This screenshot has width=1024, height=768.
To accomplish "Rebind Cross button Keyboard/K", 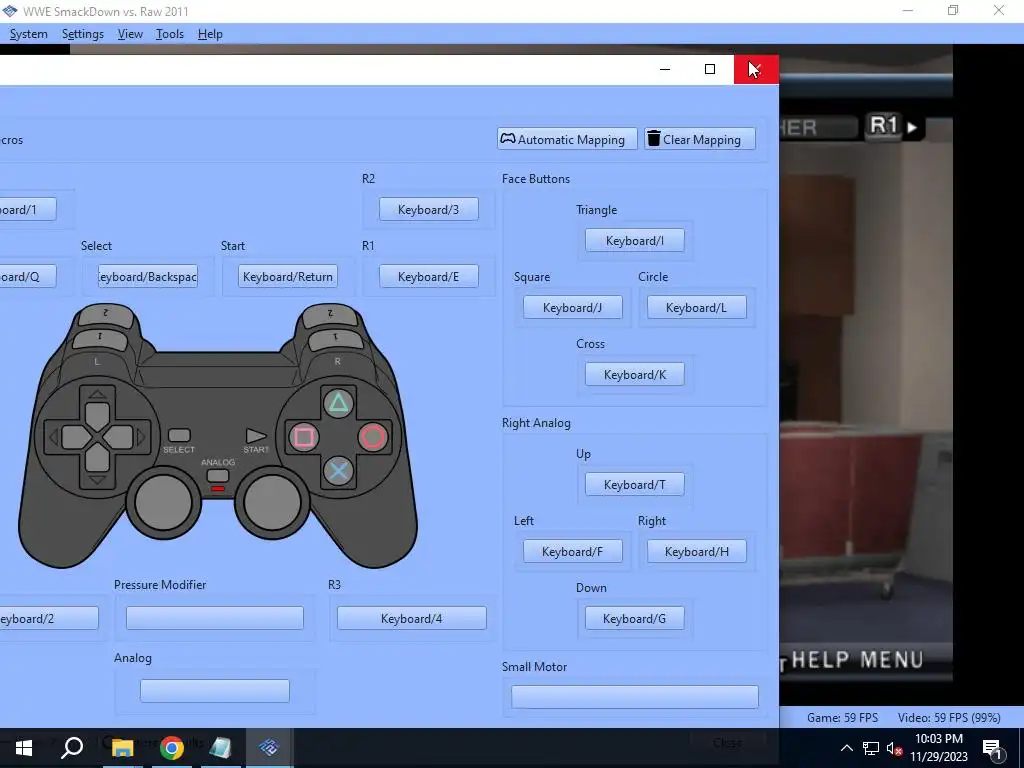I will 635,375.
